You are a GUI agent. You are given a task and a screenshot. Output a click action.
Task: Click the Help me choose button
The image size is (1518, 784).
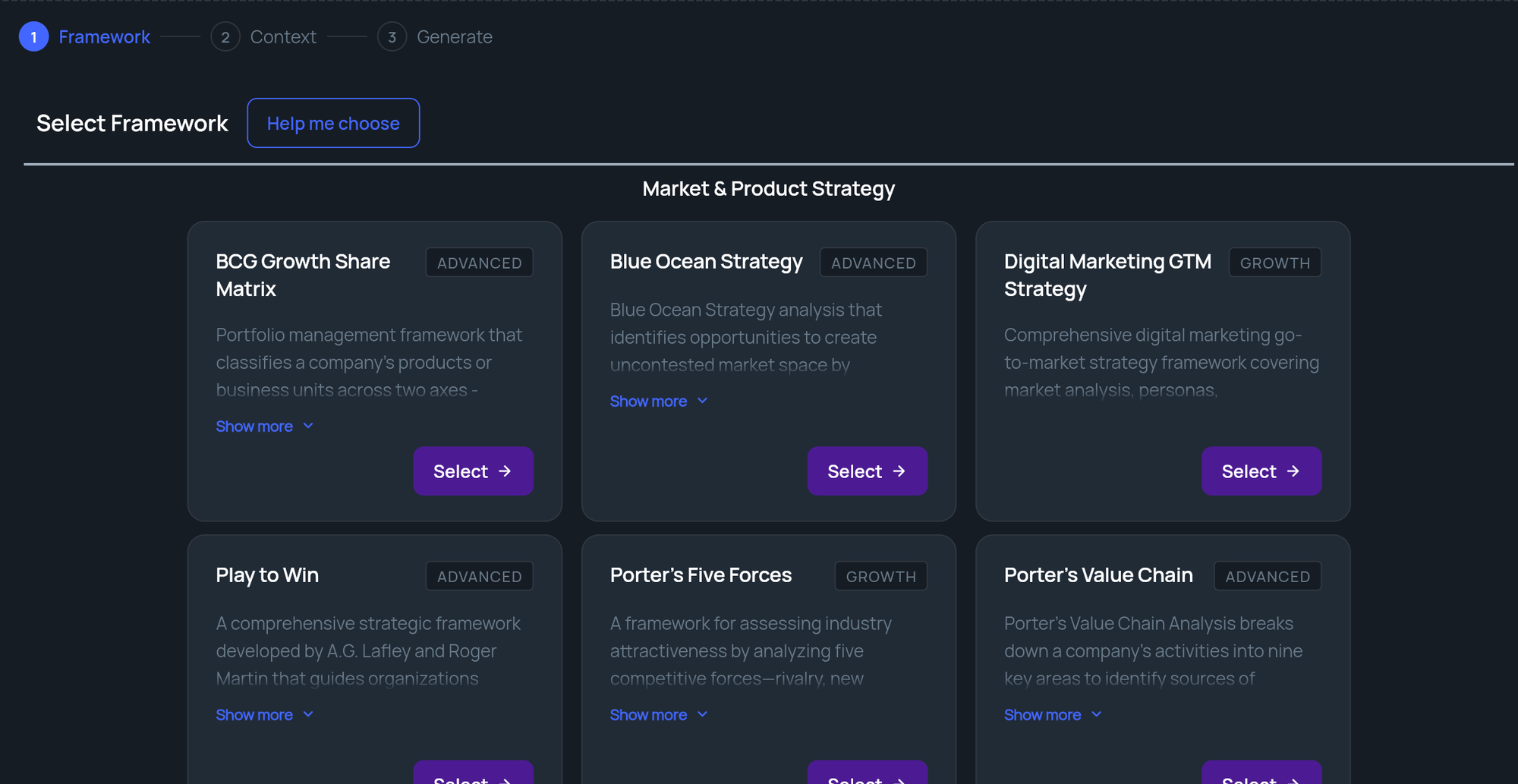tap(333, 123)
